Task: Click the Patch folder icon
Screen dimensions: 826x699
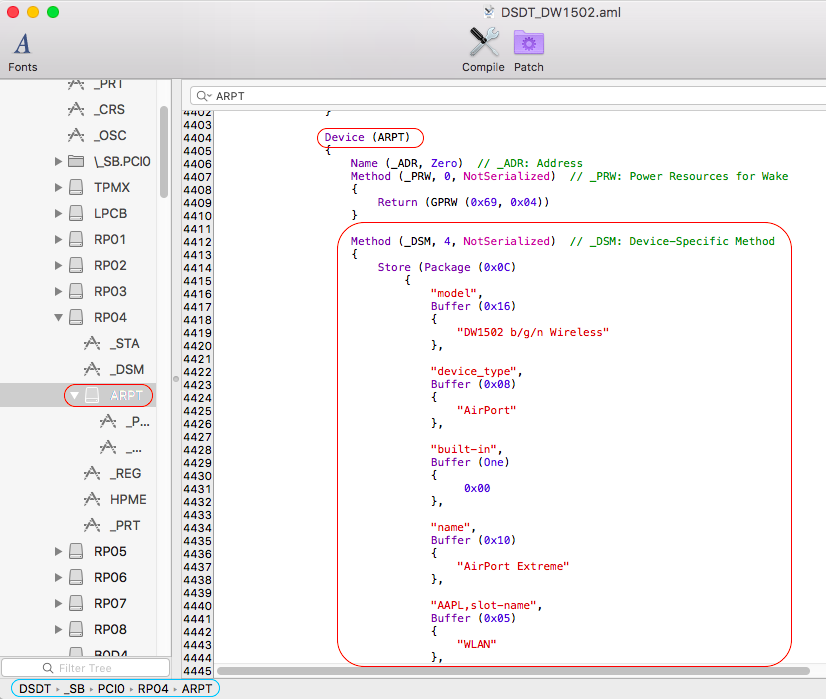Action: (x=528, y=43)
